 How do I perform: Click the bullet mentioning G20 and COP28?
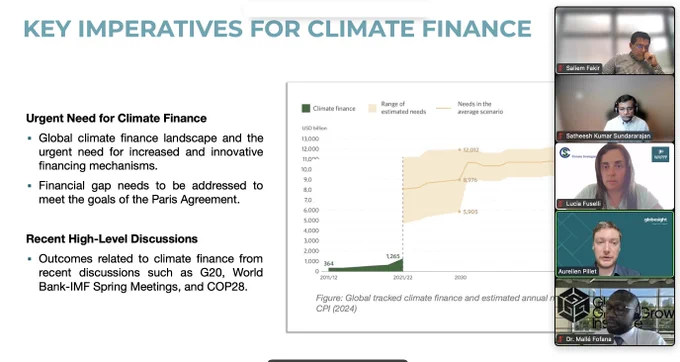pos(150,273)
